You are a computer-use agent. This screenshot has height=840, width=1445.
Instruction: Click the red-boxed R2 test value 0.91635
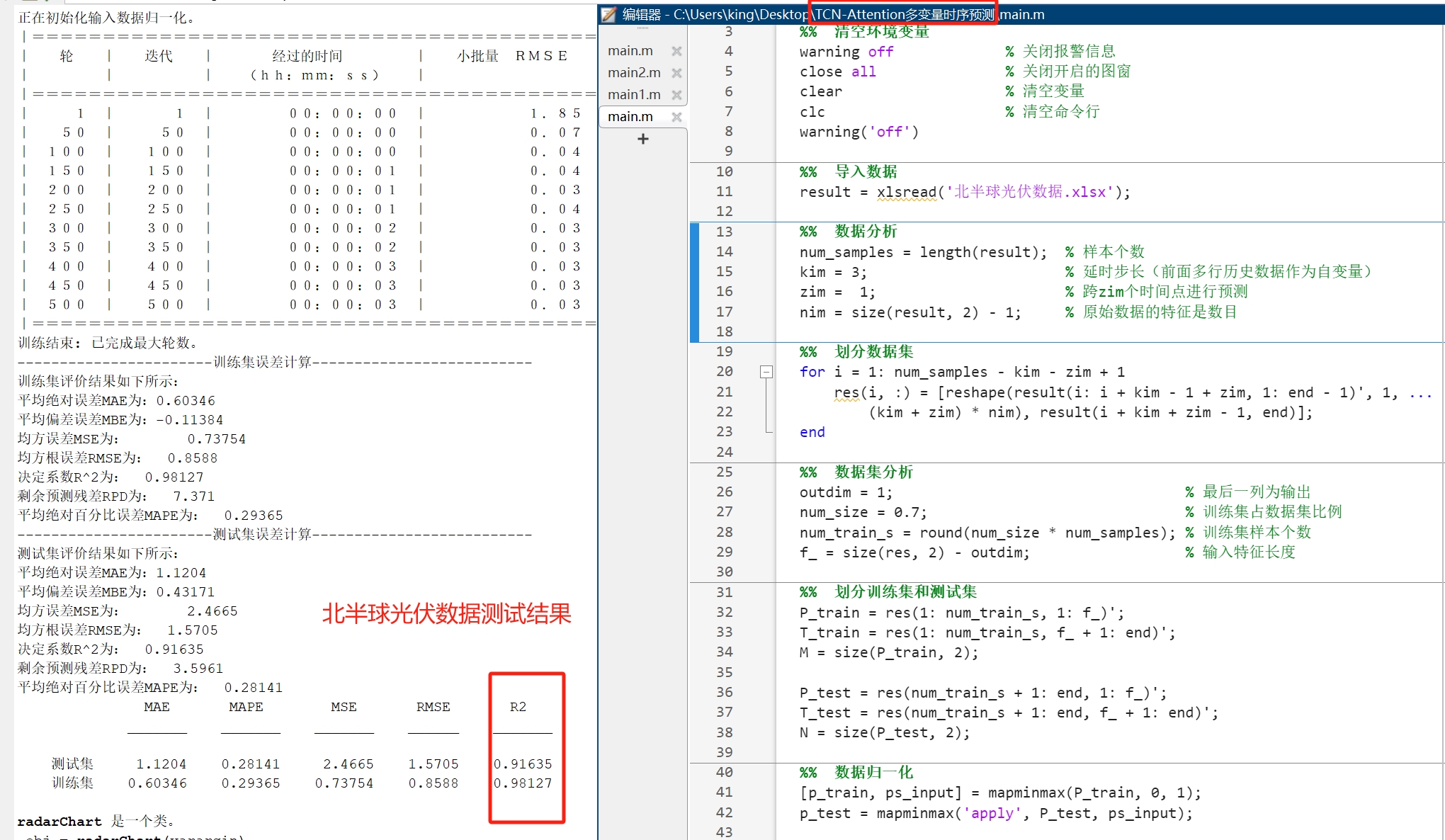point(523,764)
